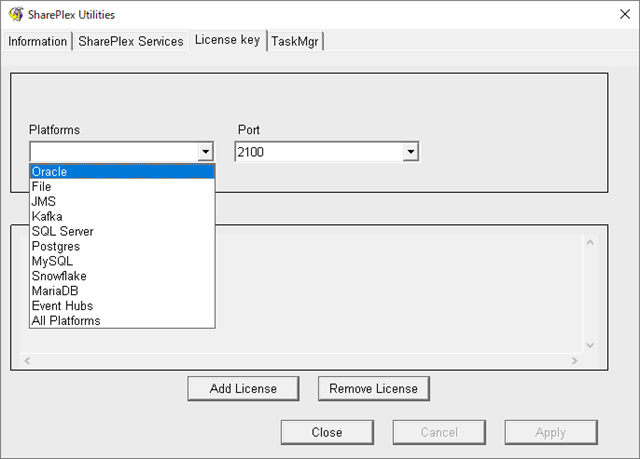
Task: Switch to the Information tab
Action: click(x=38, y=41)
